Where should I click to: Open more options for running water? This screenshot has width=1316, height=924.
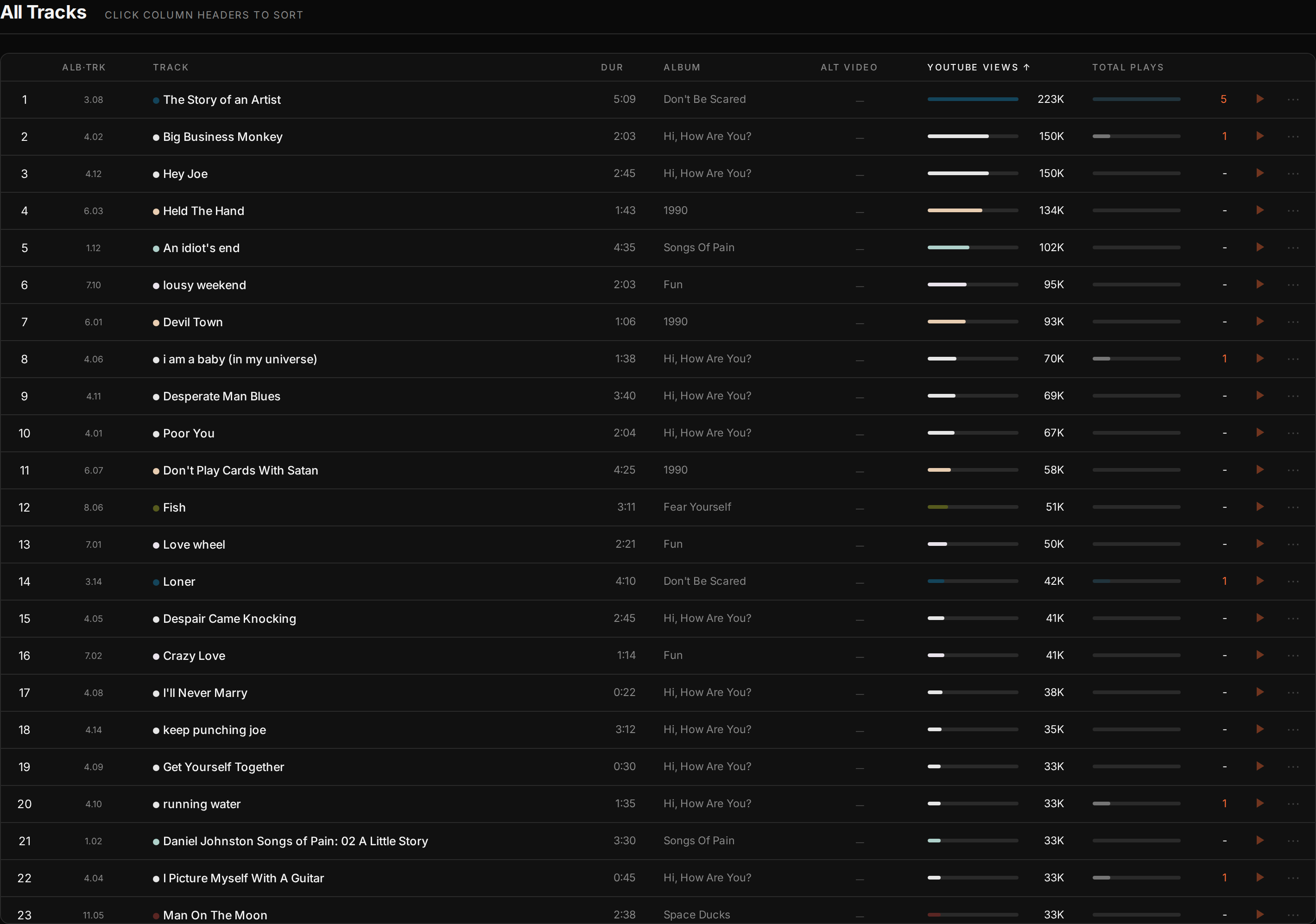(x=1293, y=804)
